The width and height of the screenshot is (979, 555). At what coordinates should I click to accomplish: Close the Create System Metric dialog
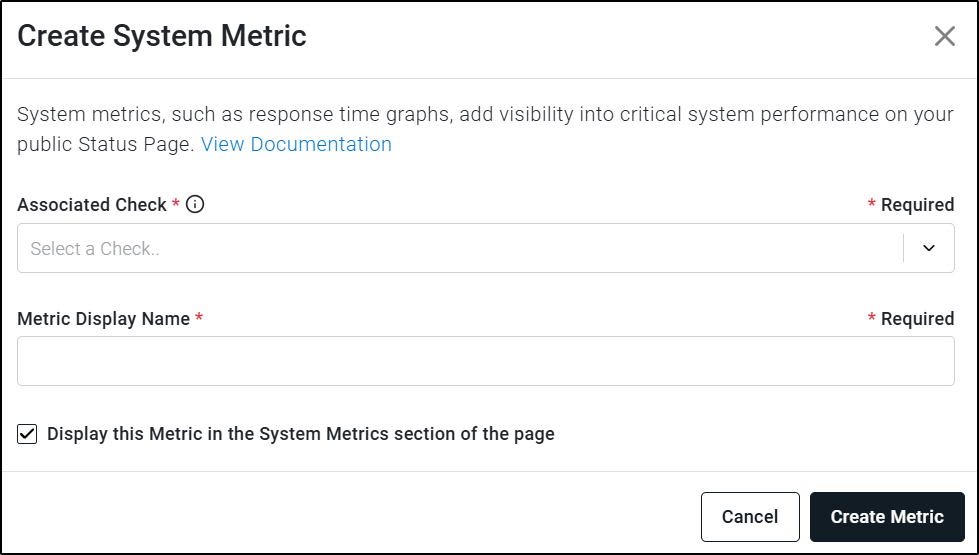coord(945,36)
